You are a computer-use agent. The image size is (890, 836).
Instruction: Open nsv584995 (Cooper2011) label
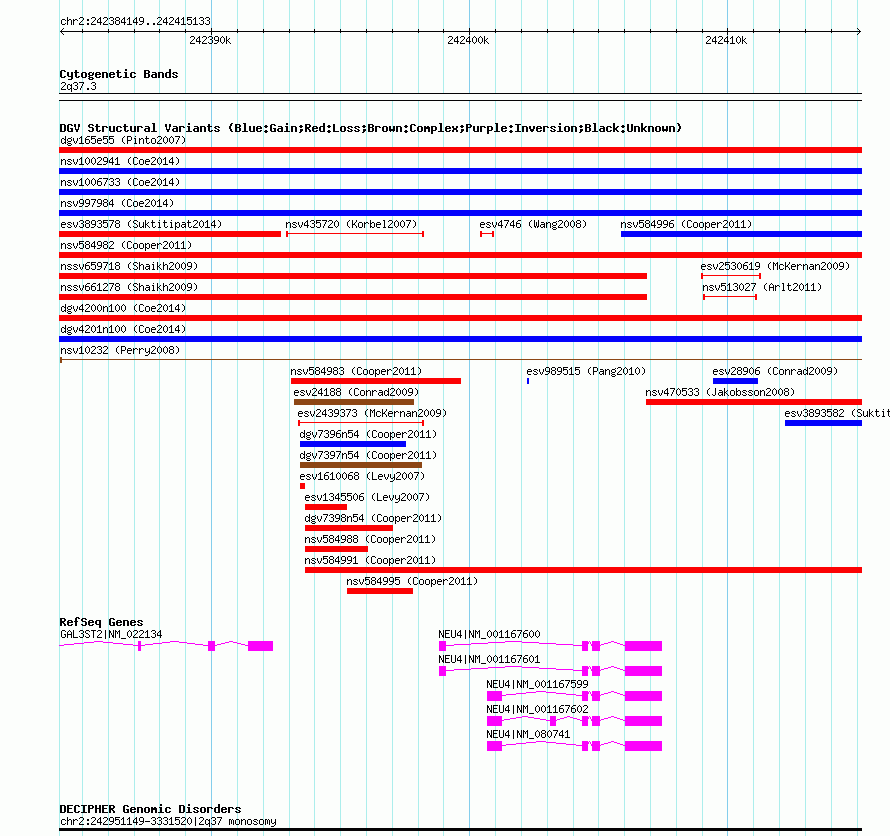(412, 581)
